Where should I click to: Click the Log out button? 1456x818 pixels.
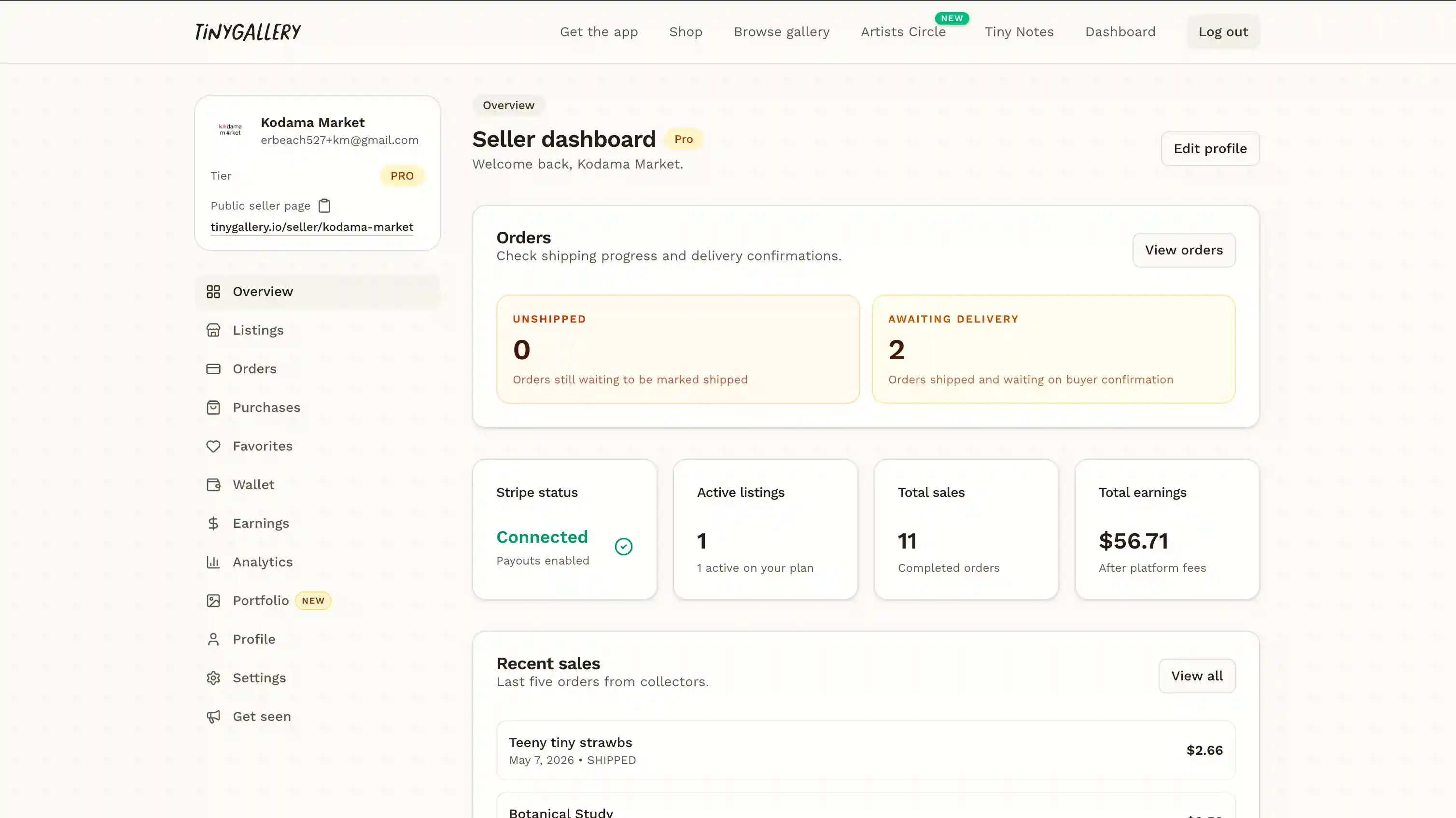[x=1223, y=32]
